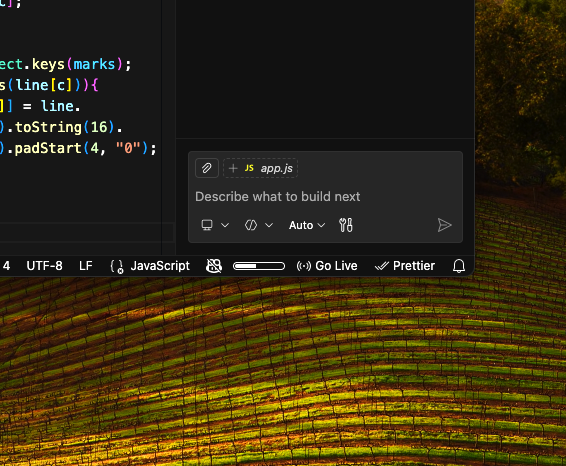Open notifications bell icon
Image resolution: width=566 pixels, height=466 pixels.
coord(459,266)
